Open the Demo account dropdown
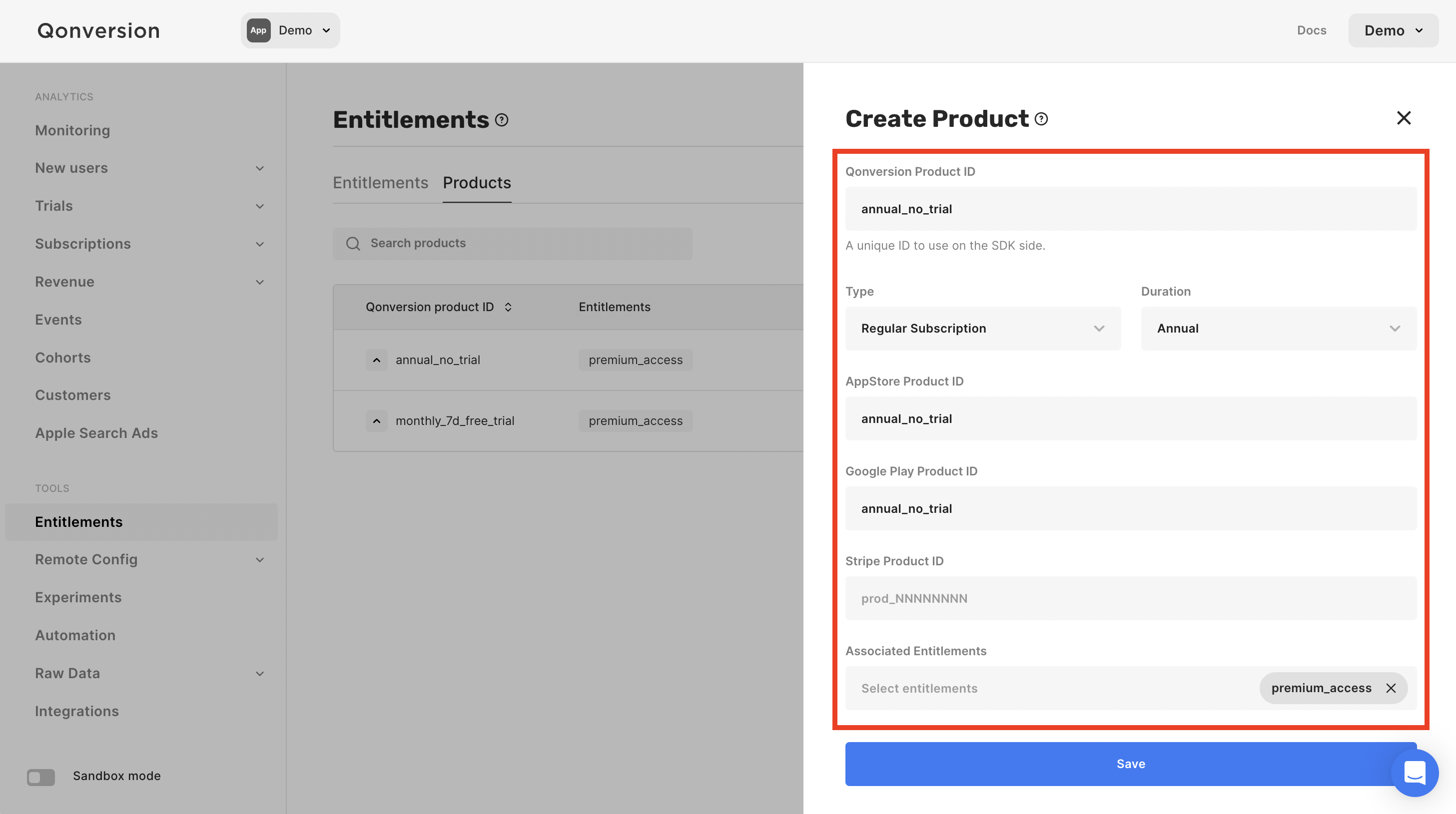Screen dimensions: 1456x814 [x=1393, y=30]
